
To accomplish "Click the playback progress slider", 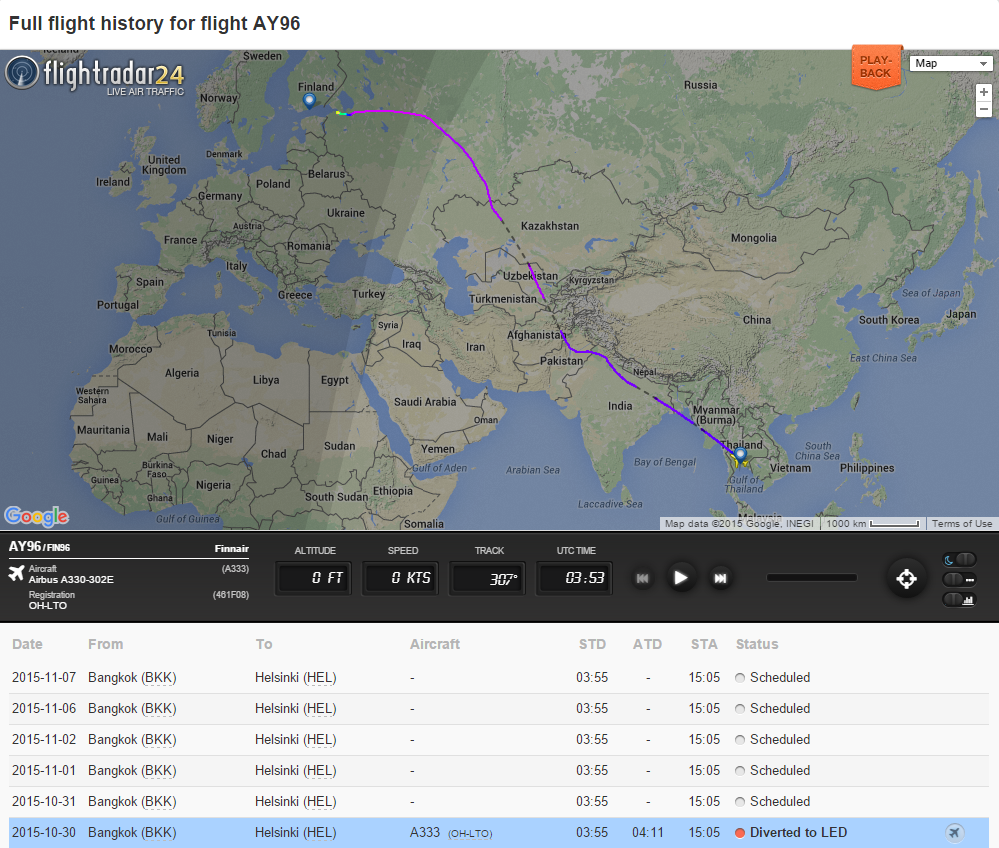I will pos(811,578).
